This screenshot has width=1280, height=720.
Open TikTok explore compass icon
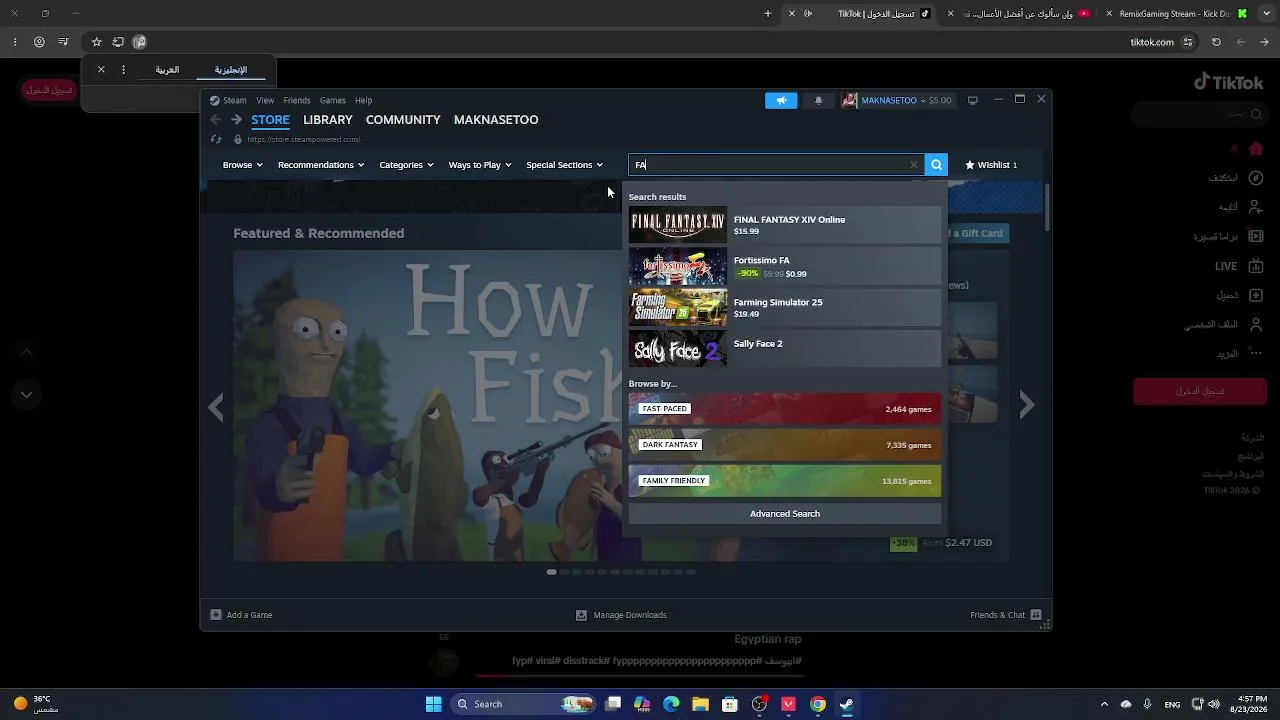pos(1256,178)
